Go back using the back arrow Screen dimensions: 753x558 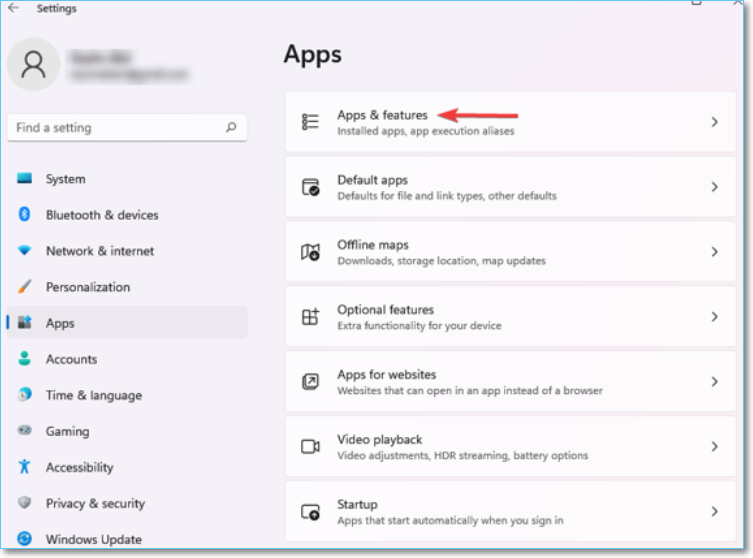pos(13,8)
